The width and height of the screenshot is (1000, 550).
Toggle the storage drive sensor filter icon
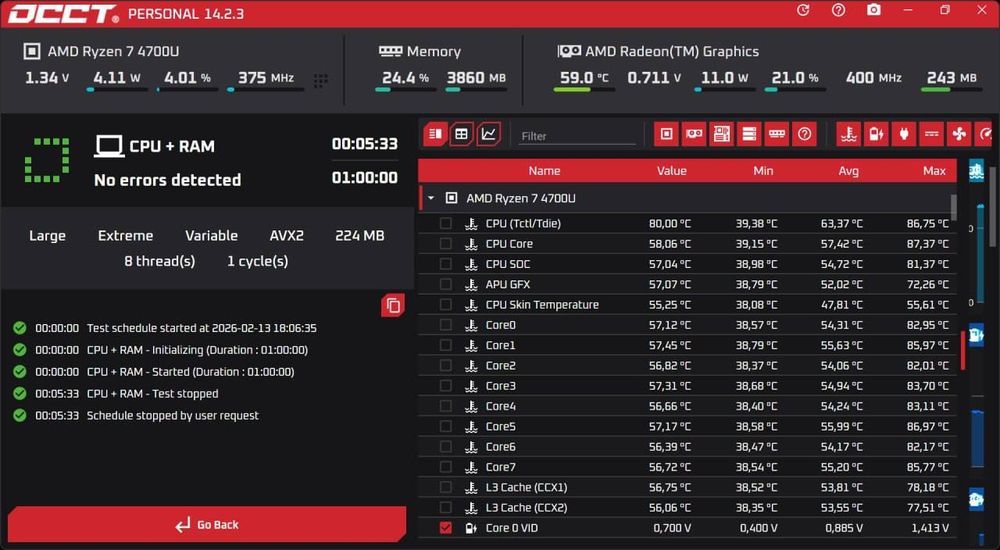tap(749, 134)
